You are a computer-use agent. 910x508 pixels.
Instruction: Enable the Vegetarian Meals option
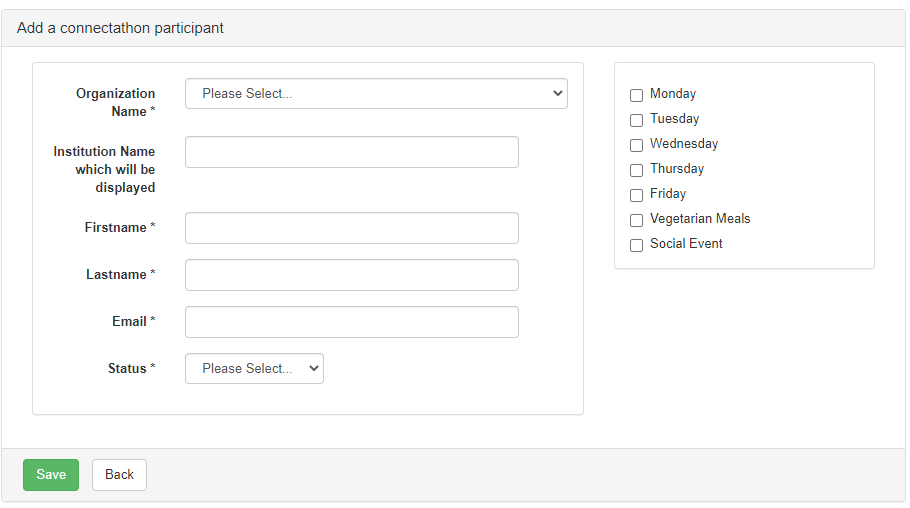tap(637, 220)
